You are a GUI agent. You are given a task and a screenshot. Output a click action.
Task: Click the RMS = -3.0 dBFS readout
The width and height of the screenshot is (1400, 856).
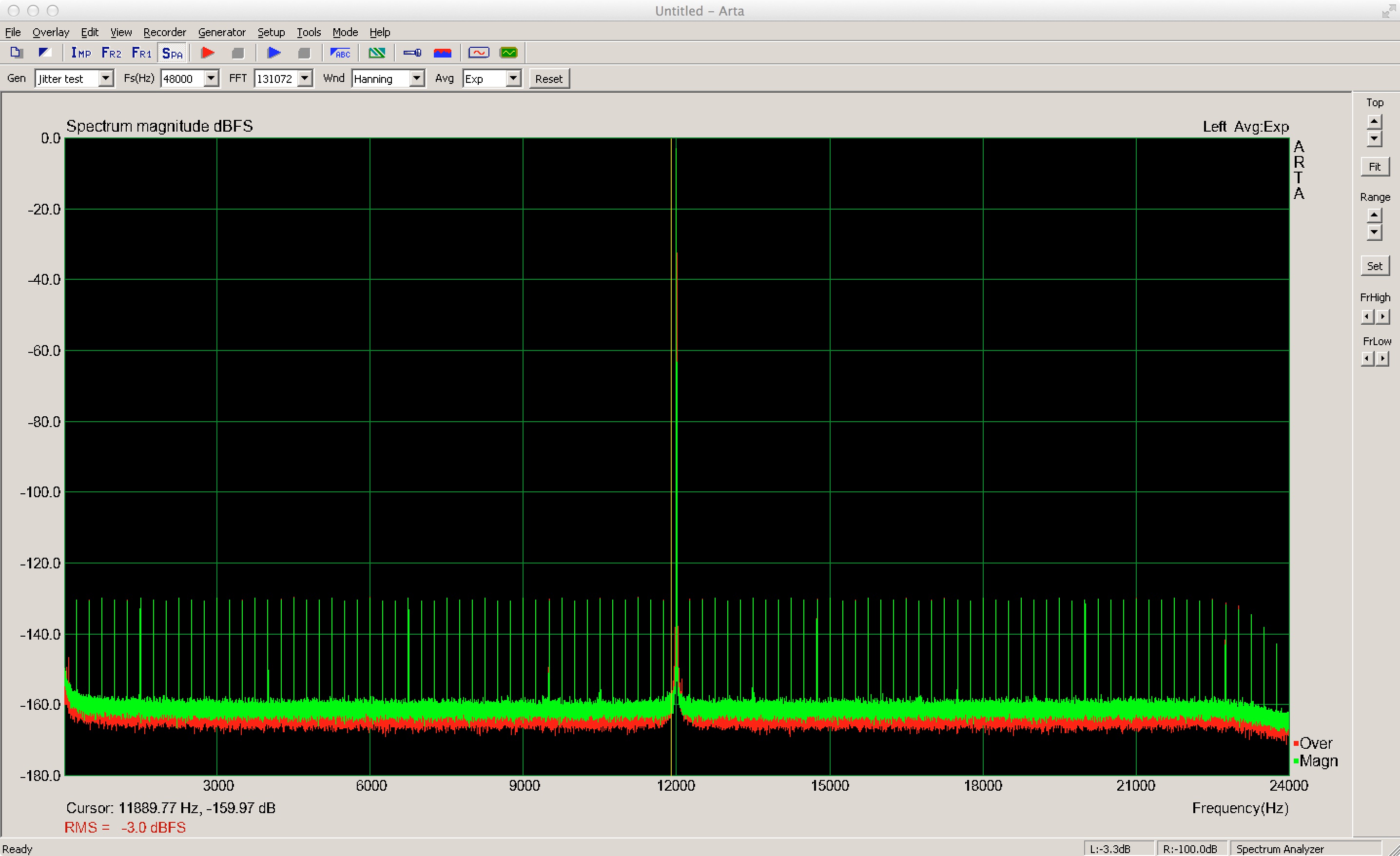(125, 827)
